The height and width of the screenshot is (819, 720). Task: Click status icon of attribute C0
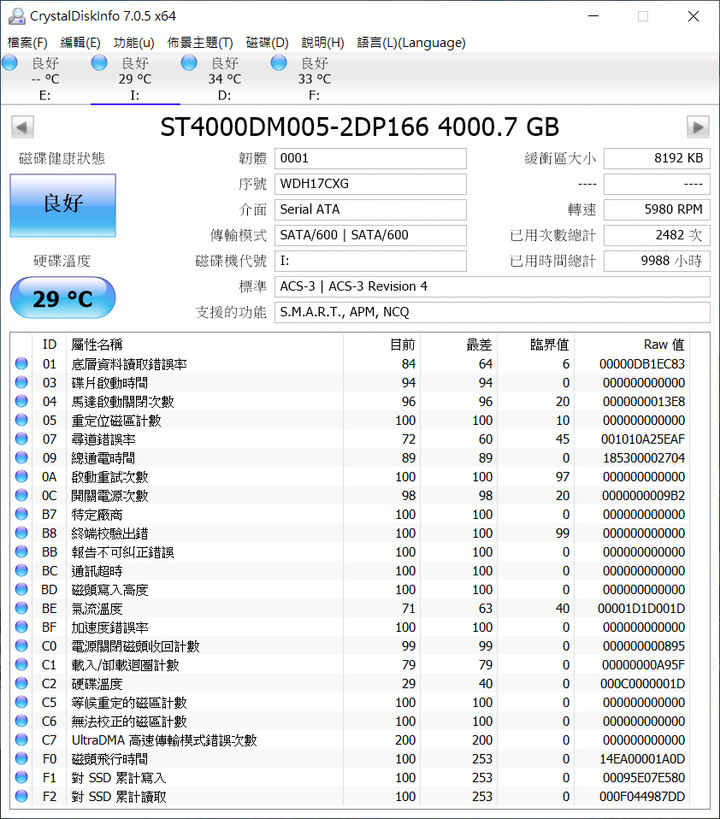[21, 645]
